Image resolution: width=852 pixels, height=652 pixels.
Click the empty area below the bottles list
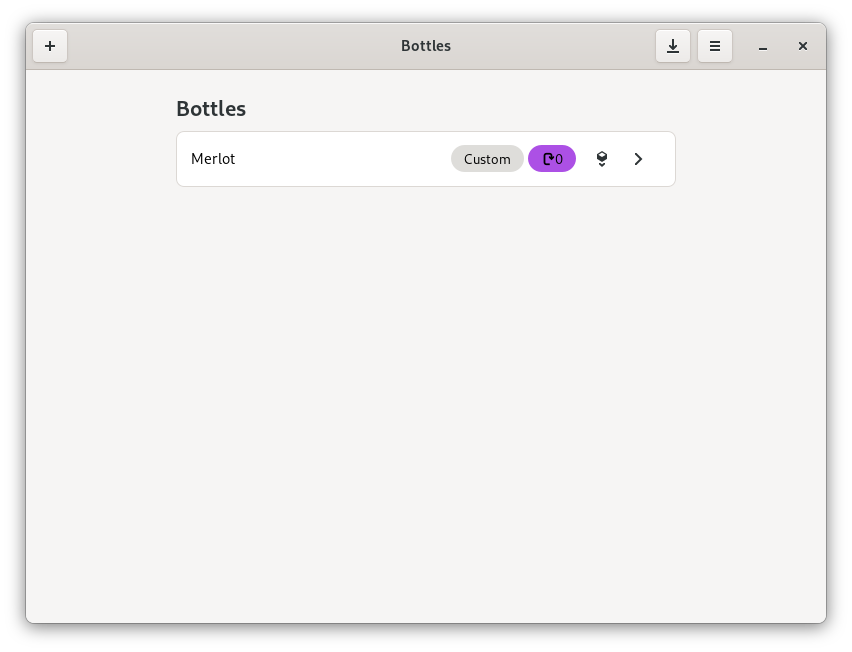(426, 400)
